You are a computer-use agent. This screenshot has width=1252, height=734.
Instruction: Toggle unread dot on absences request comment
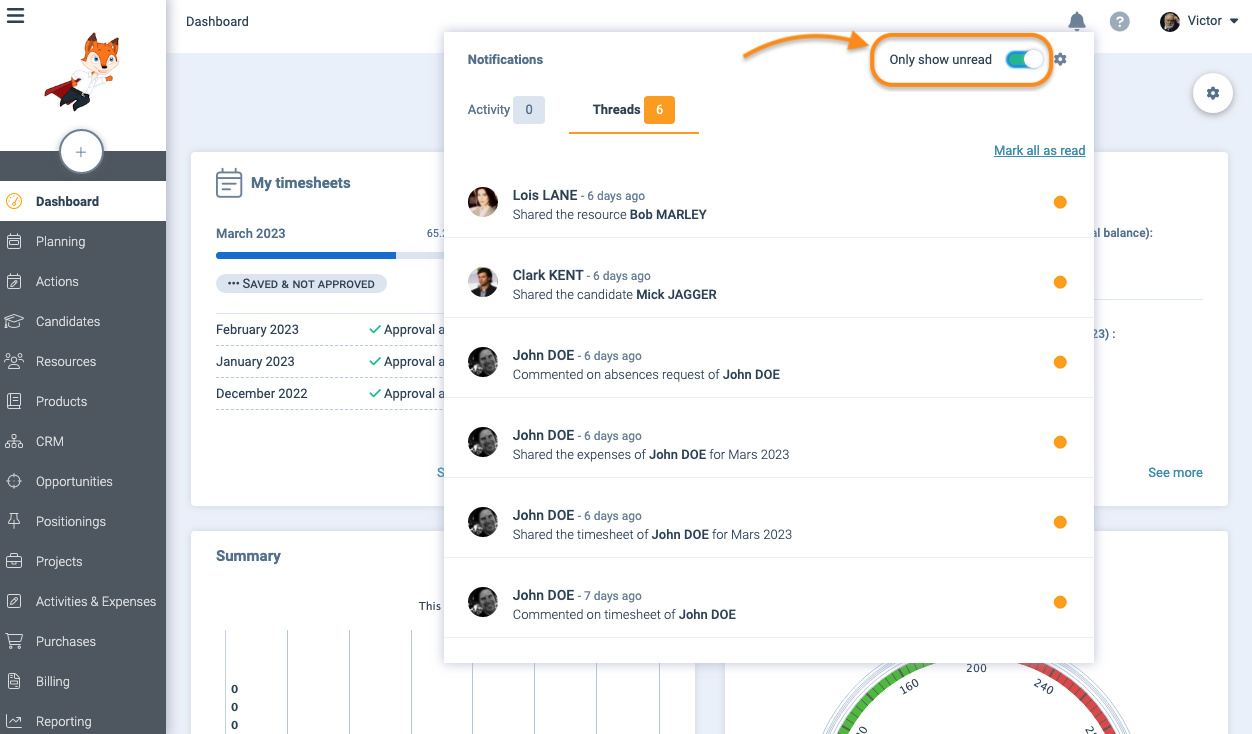(x=1060, y=362)
